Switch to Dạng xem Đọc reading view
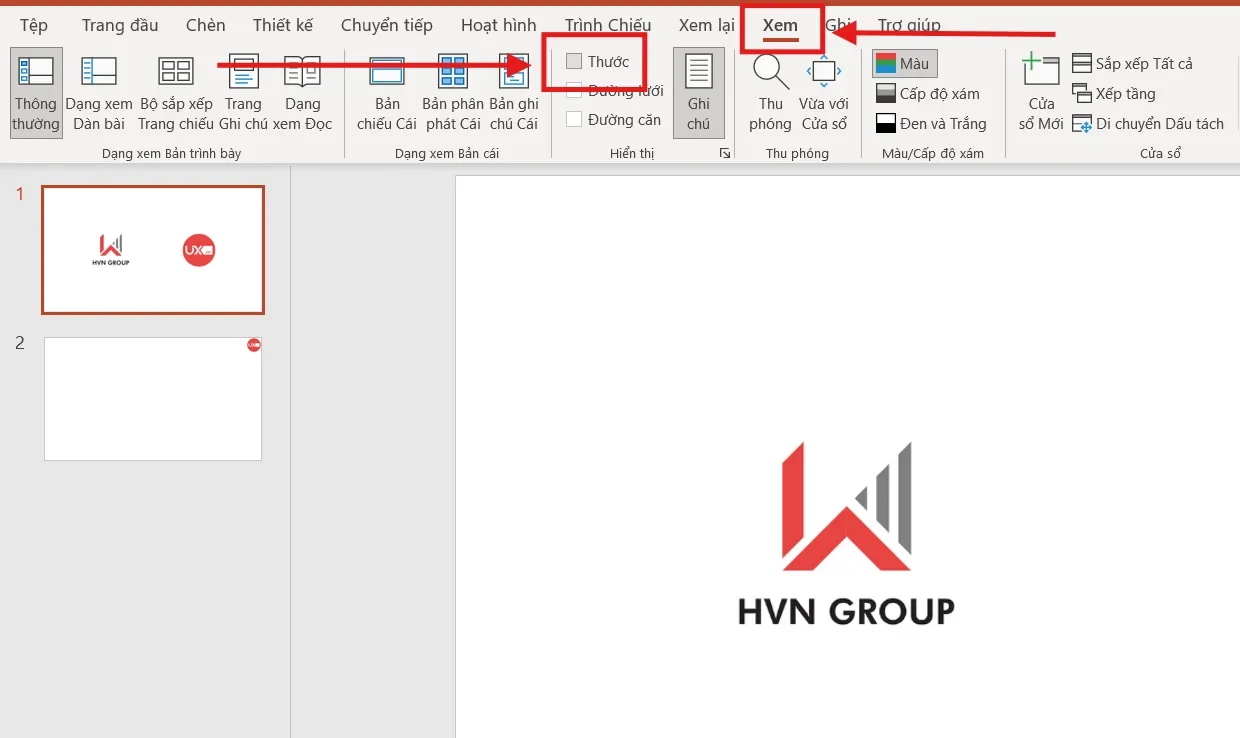 point(302,93)
